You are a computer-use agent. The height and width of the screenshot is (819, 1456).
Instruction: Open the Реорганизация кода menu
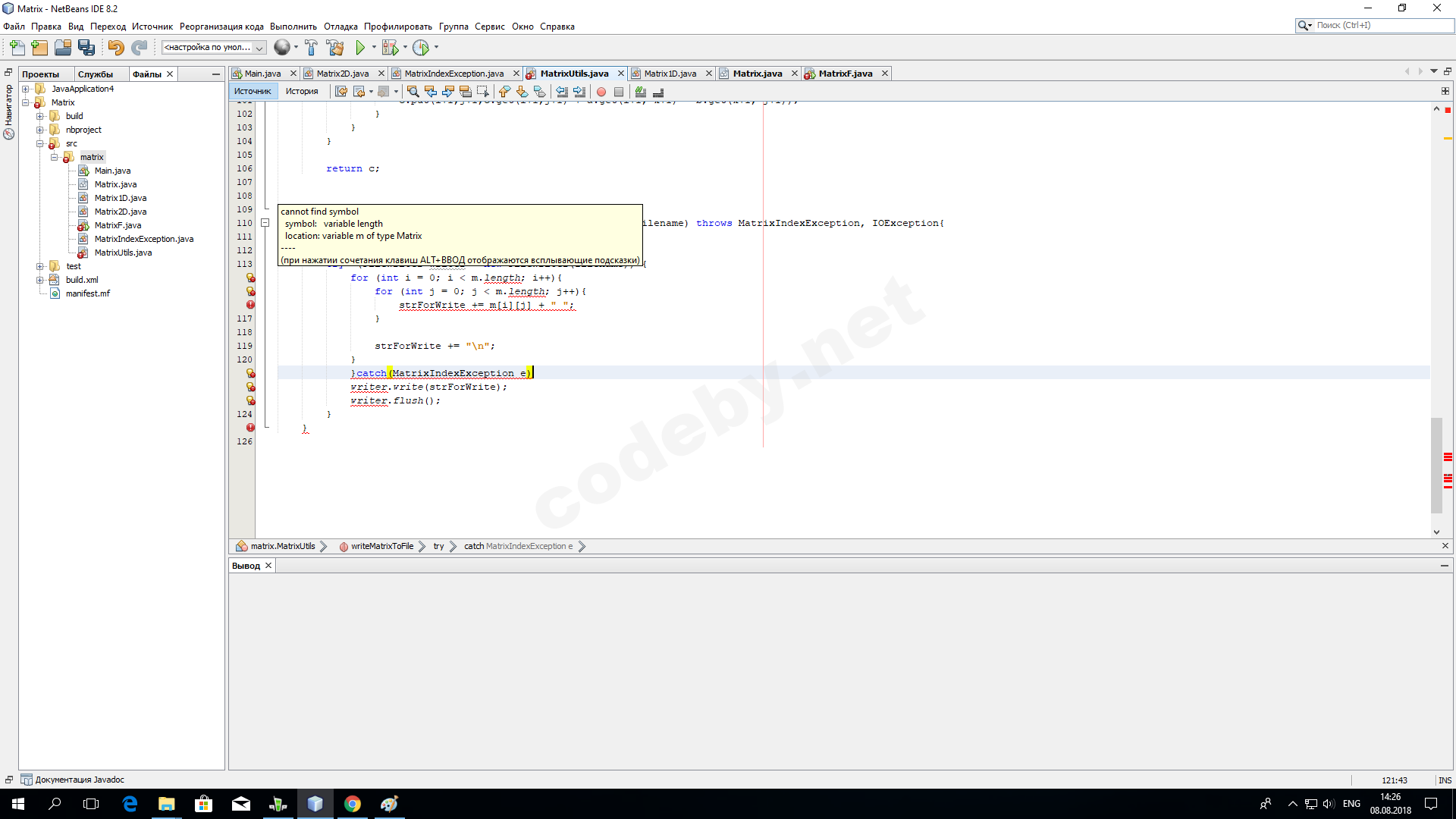coord(221,27)
